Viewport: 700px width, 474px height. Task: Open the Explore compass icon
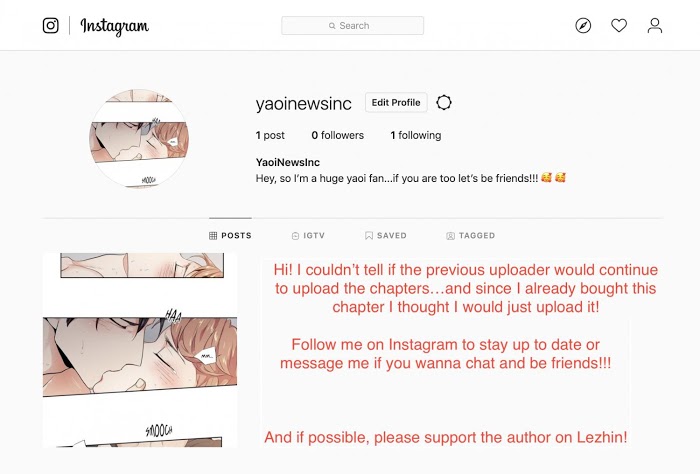click(x=583, y=25)
